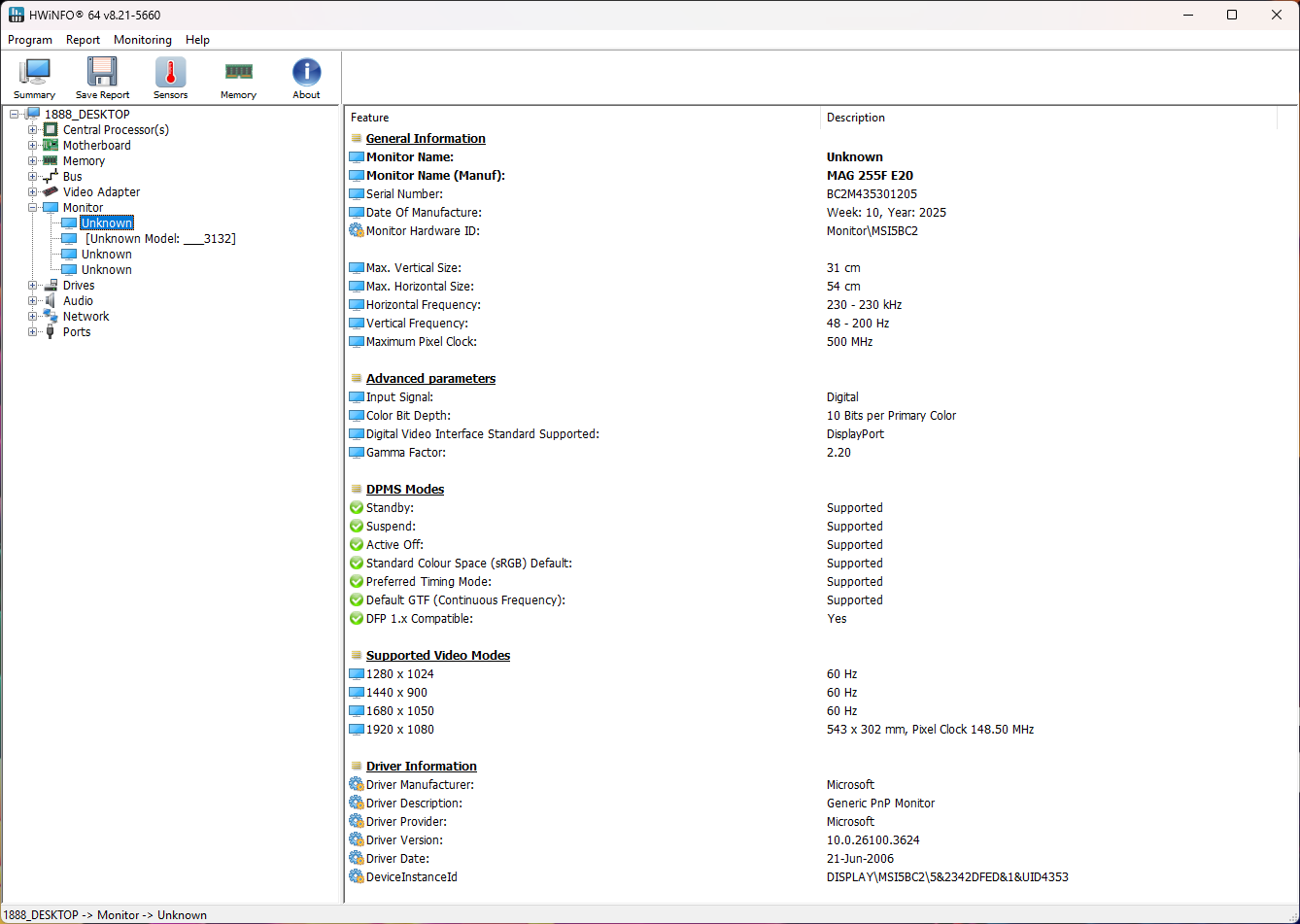The image size is (1300, 924).
Task: Expand the Audio tree node
Action: (33, 301)
